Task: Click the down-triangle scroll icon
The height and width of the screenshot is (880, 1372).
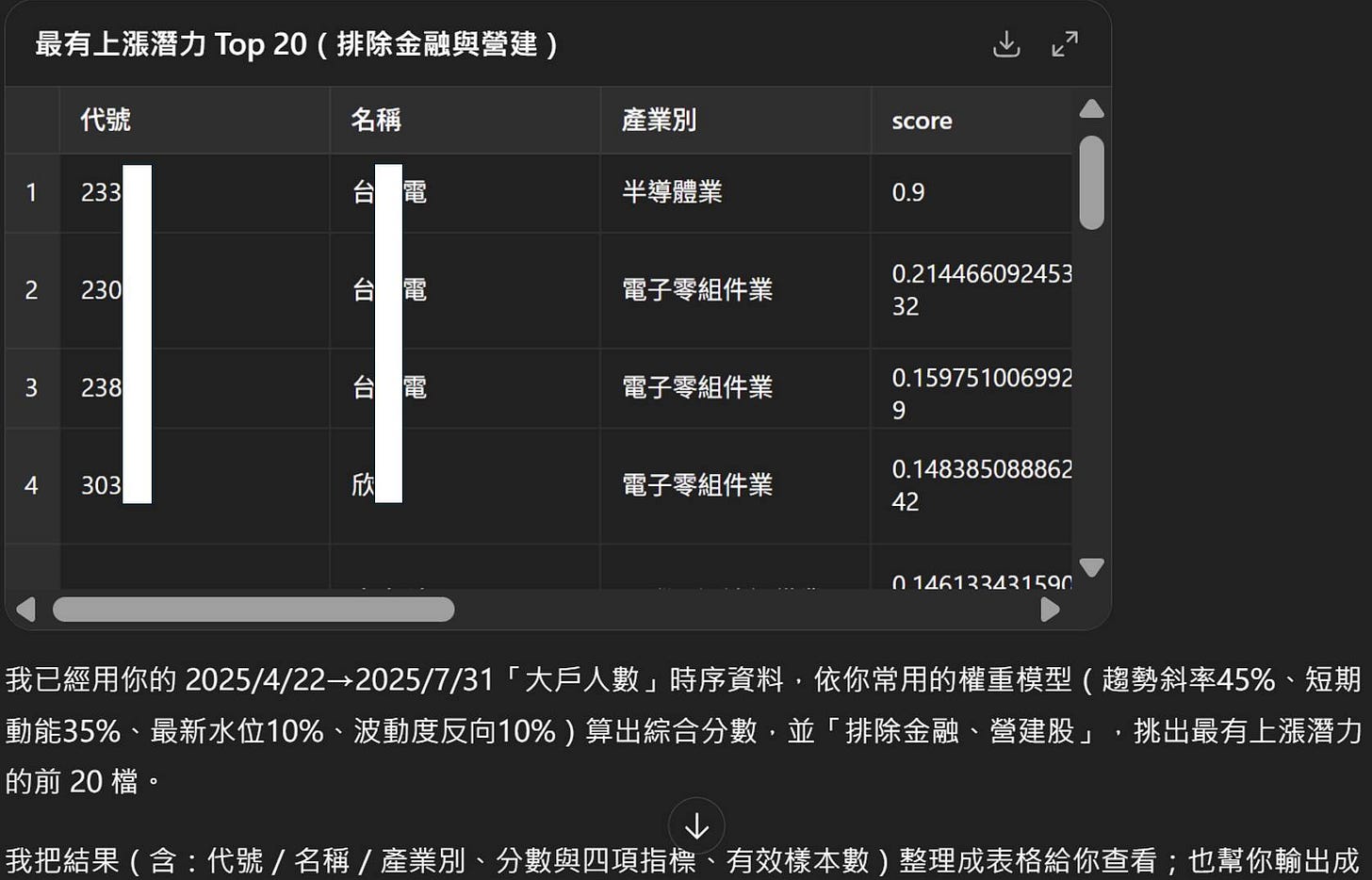Action: pyautogui.click(x=1091, y=567)
